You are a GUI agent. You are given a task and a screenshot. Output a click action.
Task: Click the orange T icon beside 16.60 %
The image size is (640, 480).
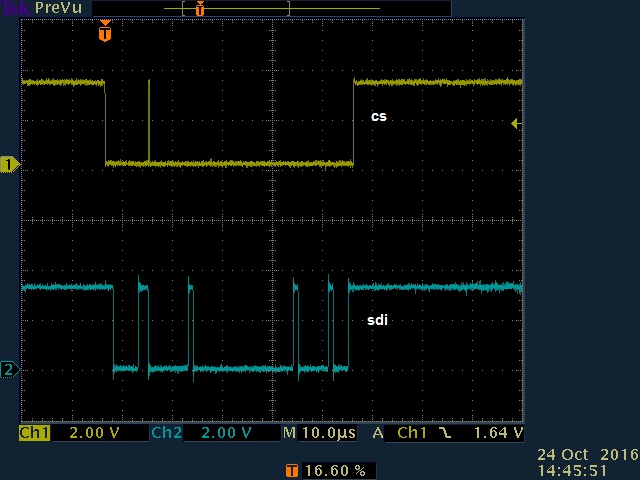[291, 471]
